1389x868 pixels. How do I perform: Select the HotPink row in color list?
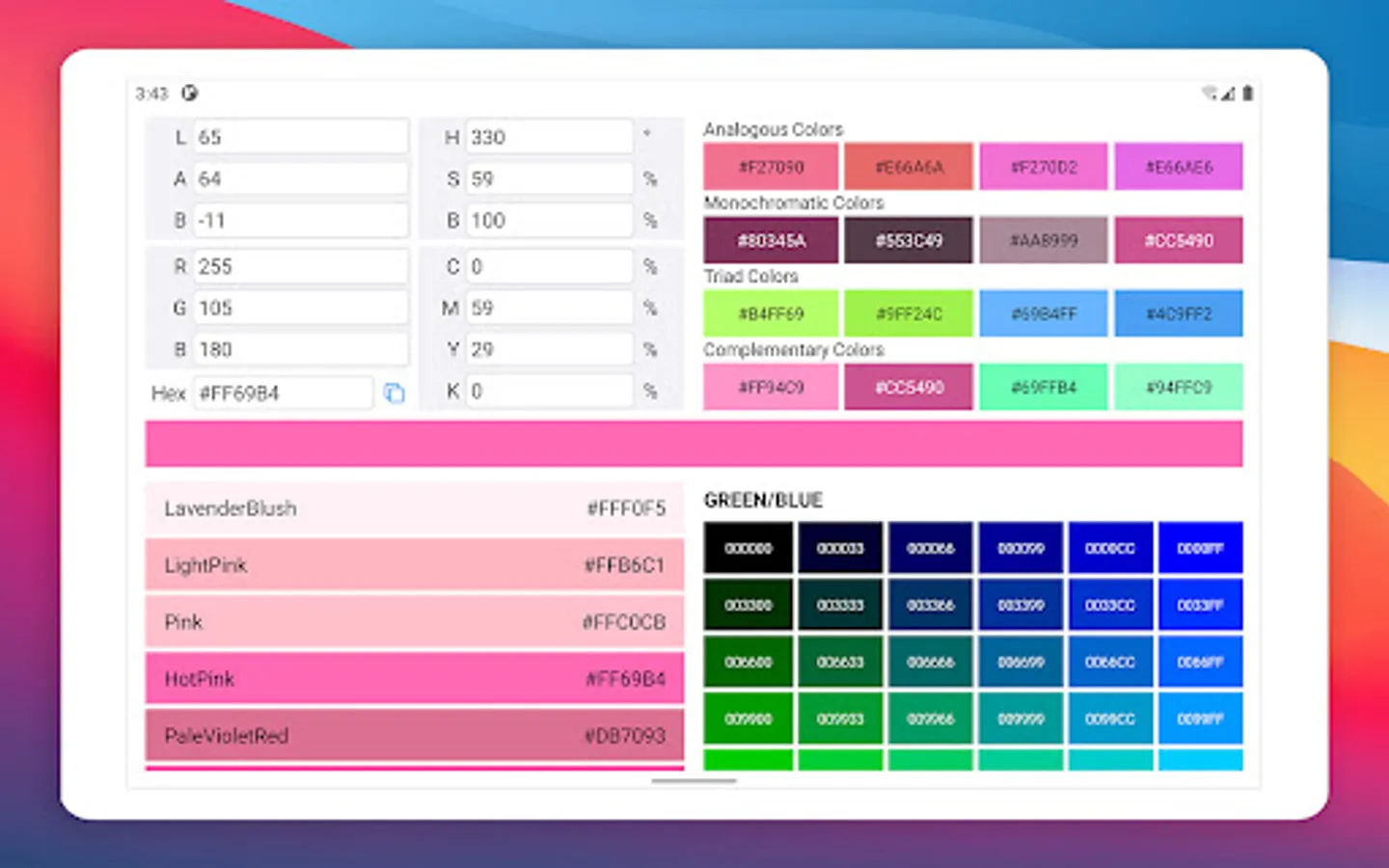415,679
